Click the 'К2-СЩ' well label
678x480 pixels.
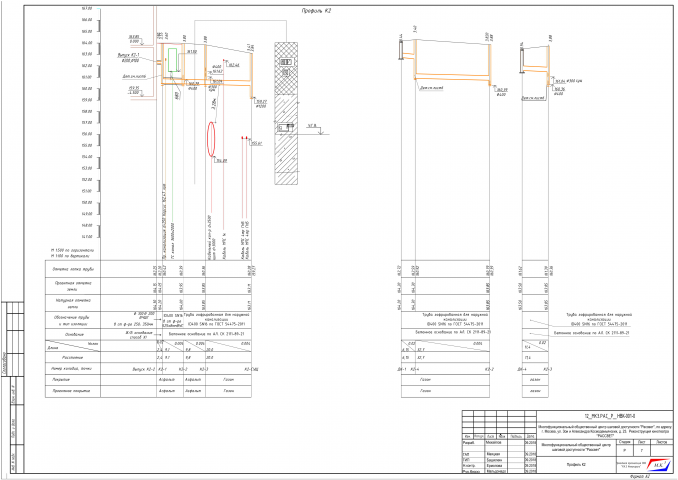click(251, 369)
